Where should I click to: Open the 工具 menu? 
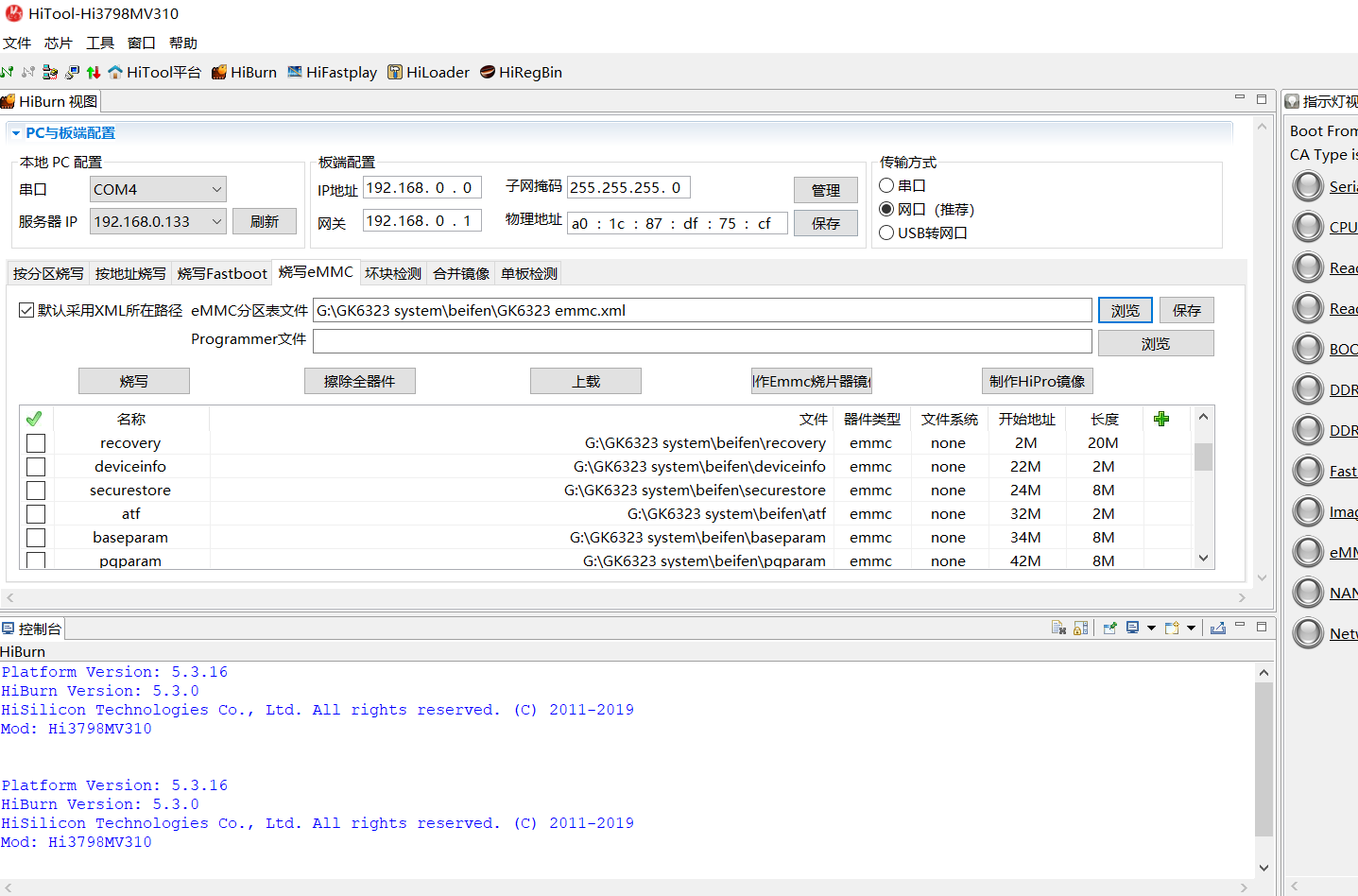pyautogui.click(x=100, y=43)
